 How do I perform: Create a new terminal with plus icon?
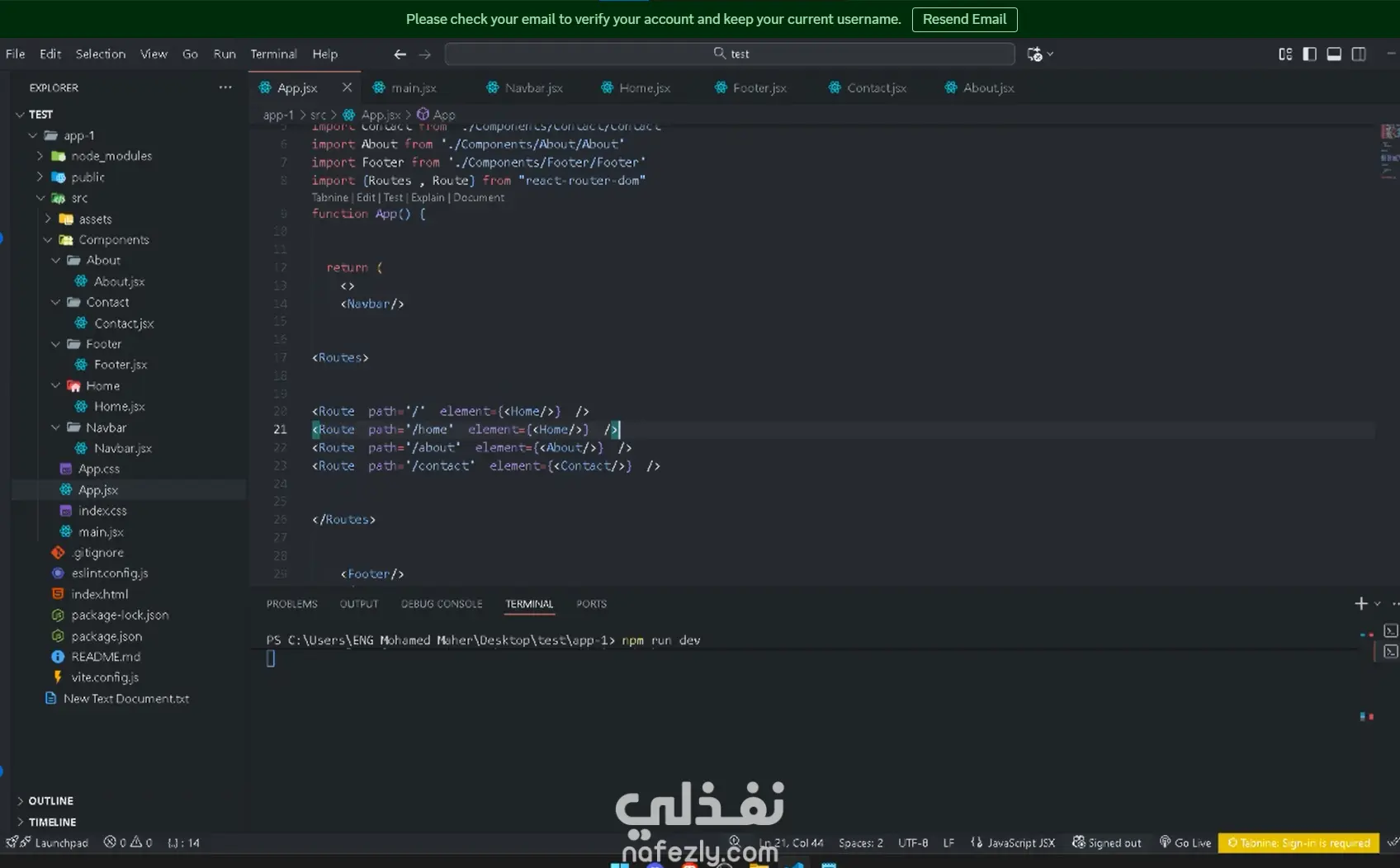click(x=1361, y=604)
